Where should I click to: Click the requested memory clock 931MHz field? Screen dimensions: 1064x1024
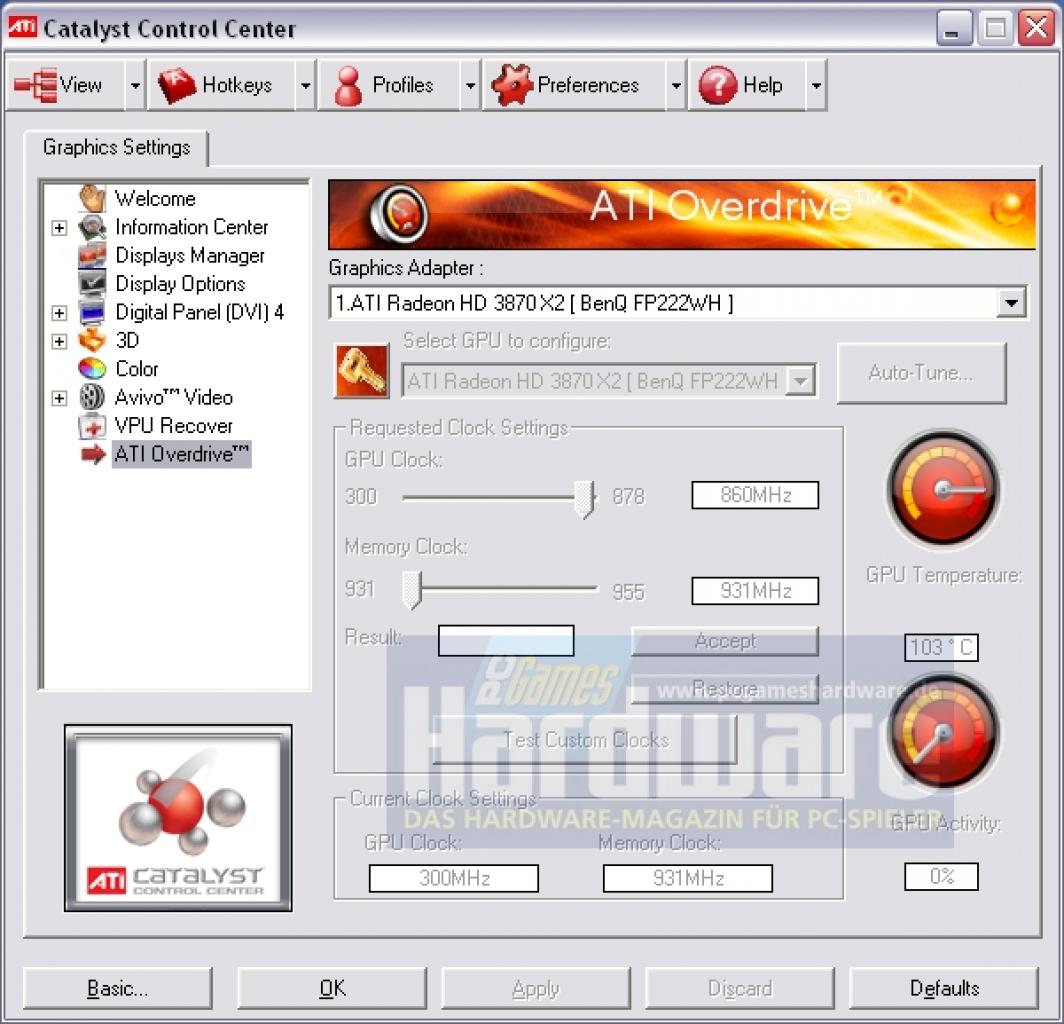755,590
